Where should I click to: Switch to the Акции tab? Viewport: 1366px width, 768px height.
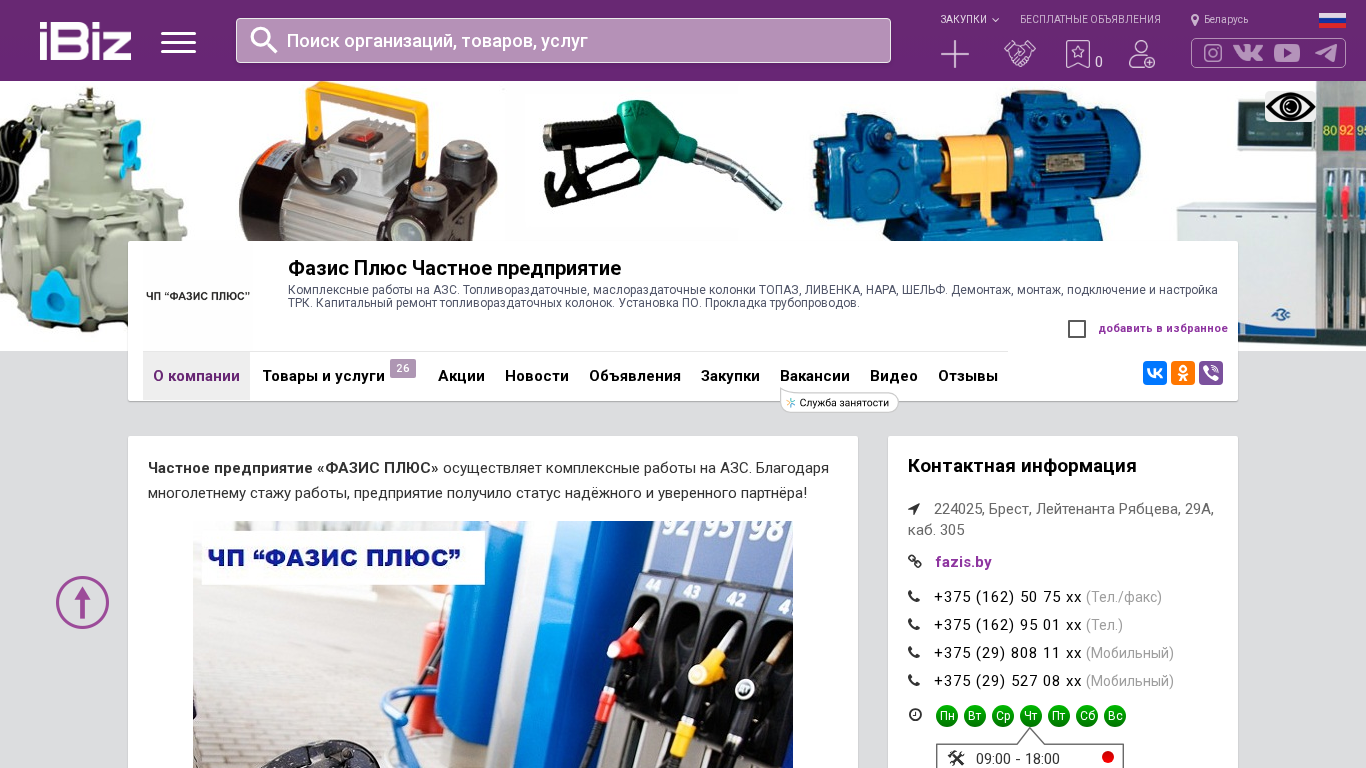(x=461, y=376)
